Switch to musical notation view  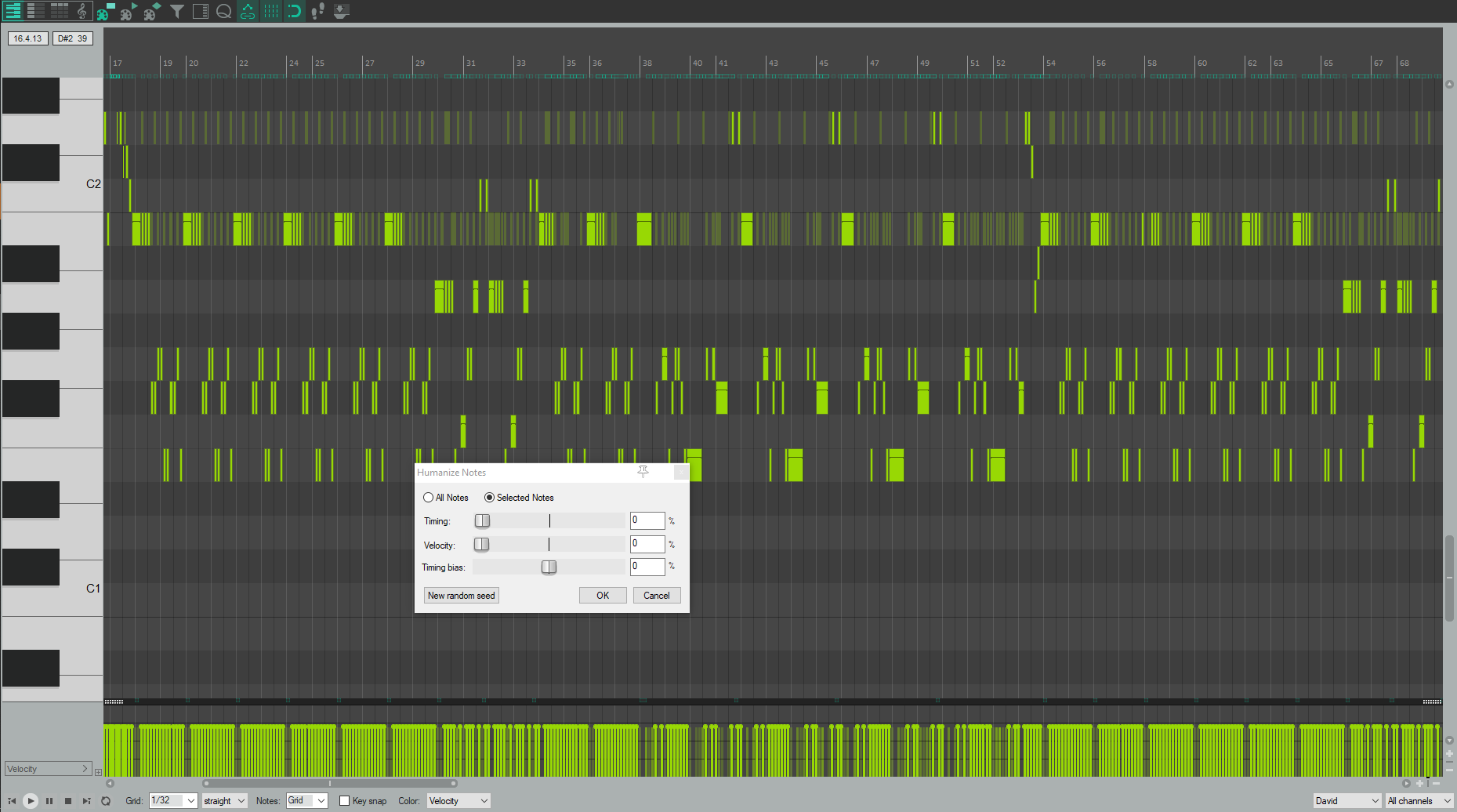click(82, 11)
